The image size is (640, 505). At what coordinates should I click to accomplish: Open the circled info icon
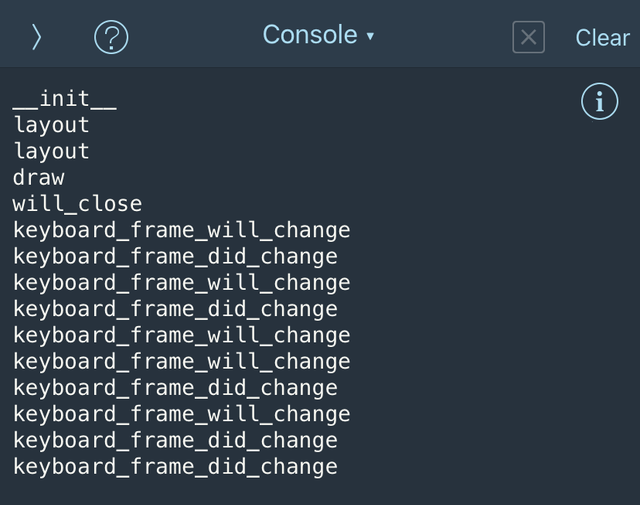[x=599, y=101]
